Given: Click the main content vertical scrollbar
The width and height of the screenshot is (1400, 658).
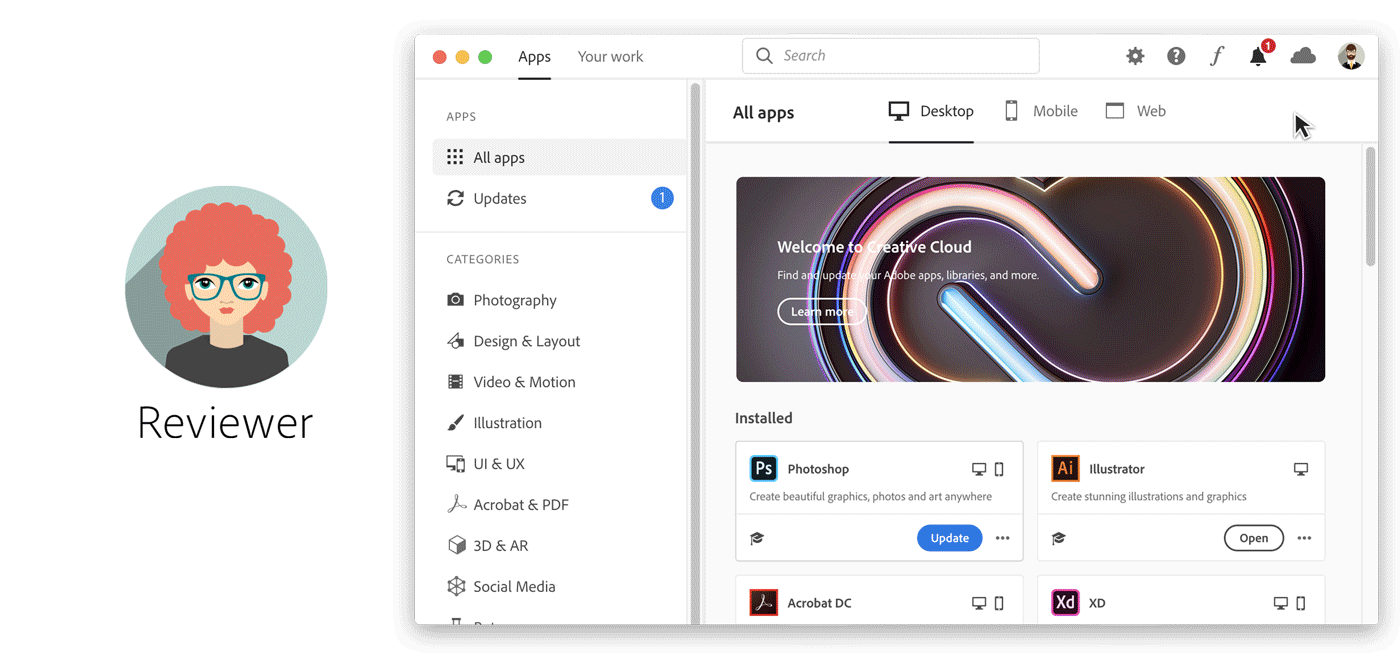Looking at the screenshot, I should click(x=1370, y=206).
